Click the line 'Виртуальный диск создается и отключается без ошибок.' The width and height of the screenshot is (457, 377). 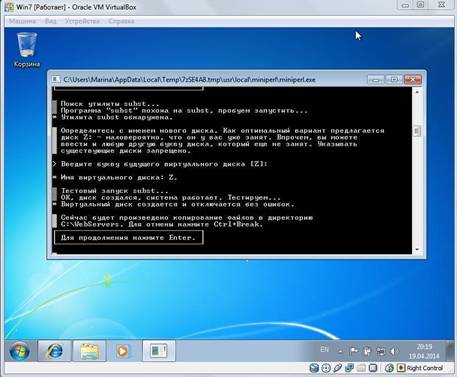tap(178, 204)
